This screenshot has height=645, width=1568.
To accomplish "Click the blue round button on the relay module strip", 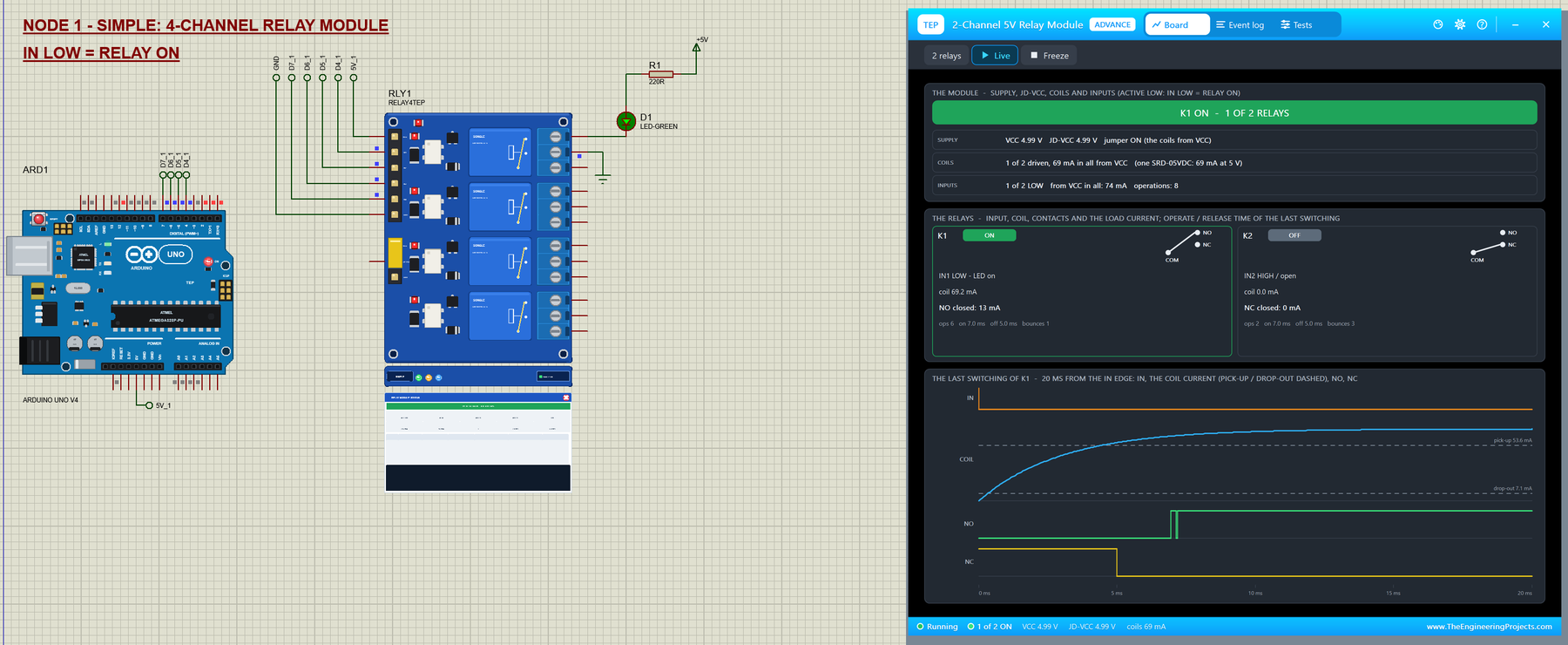I will (x=438, y=377).
